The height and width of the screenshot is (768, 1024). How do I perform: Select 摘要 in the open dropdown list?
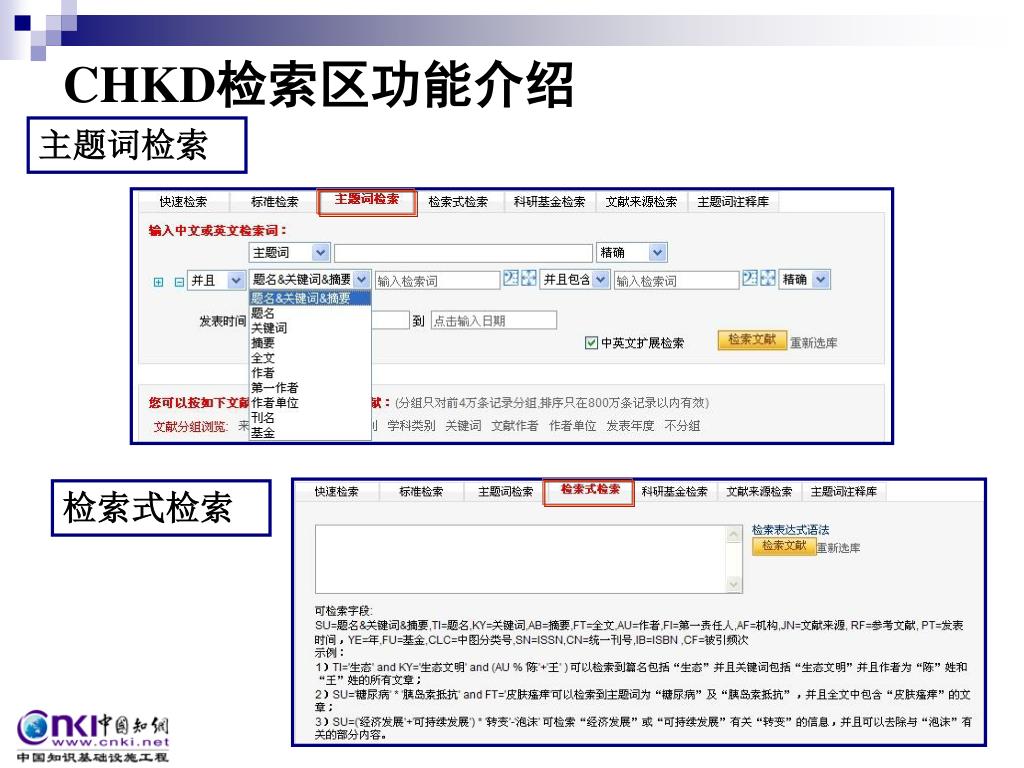(310, 343)
